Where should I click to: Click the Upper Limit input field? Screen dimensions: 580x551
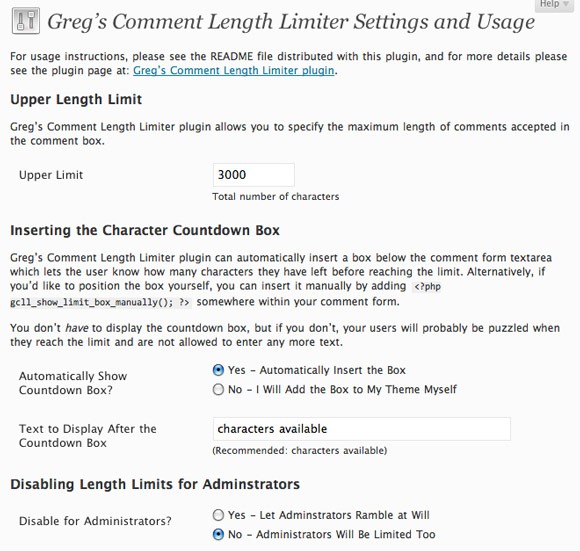pyautogui.click(x=254, y=175)
